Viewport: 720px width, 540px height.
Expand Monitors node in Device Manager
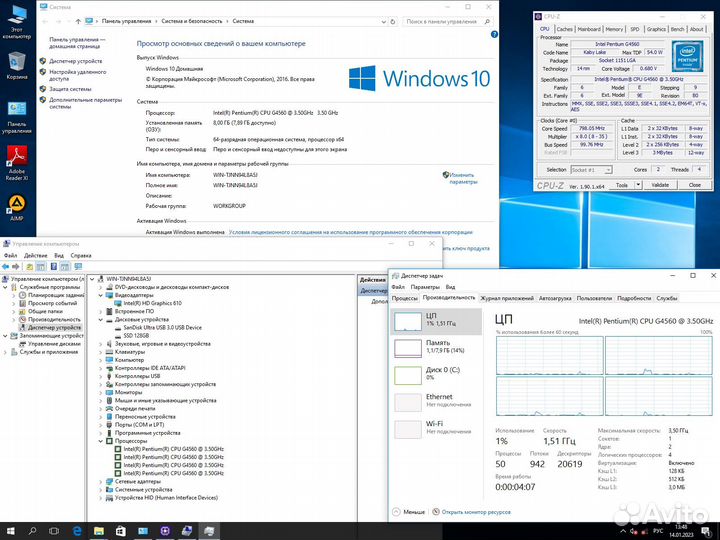point(101,392)
